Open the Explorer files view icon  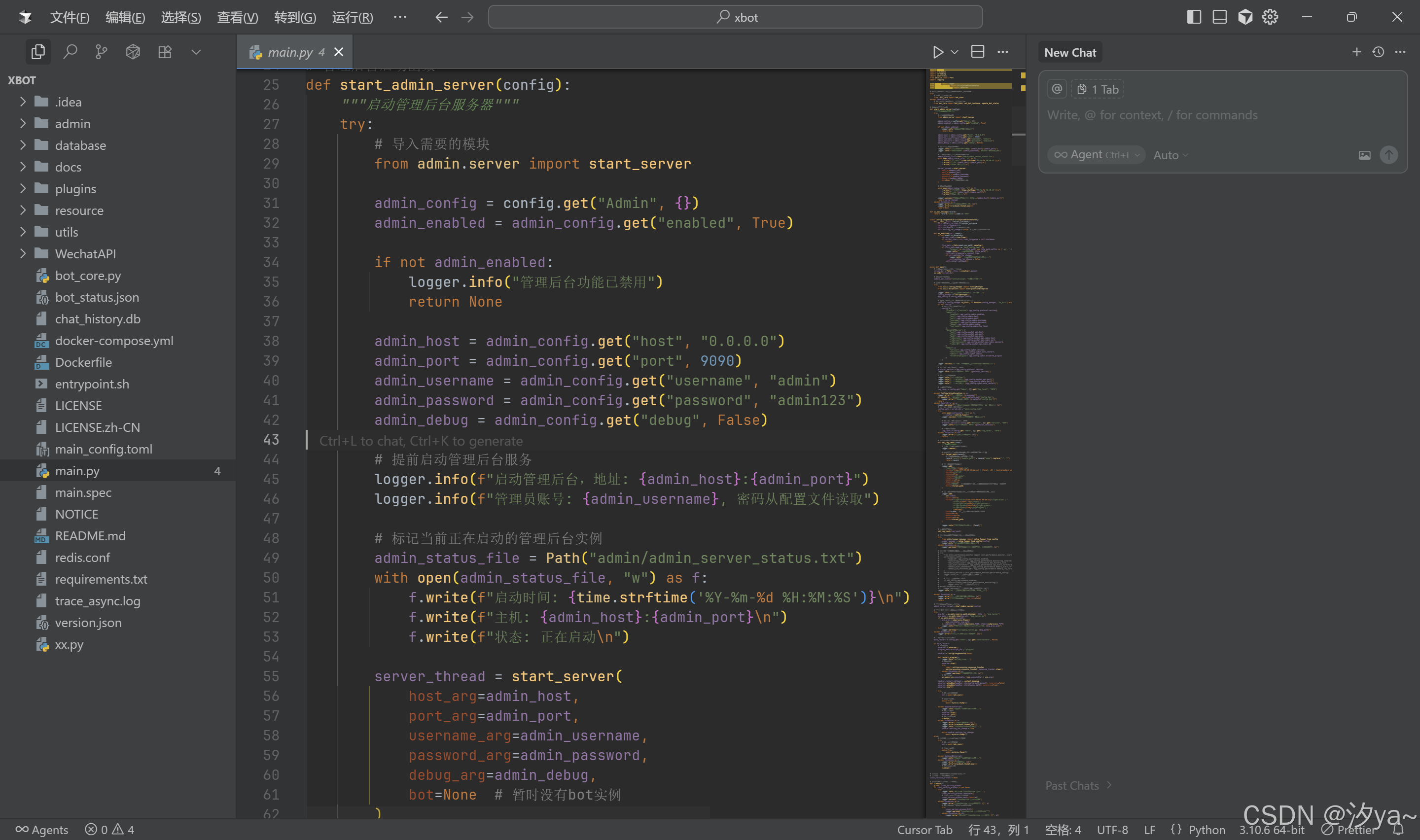pyautogui.click(x=38, y=52)
